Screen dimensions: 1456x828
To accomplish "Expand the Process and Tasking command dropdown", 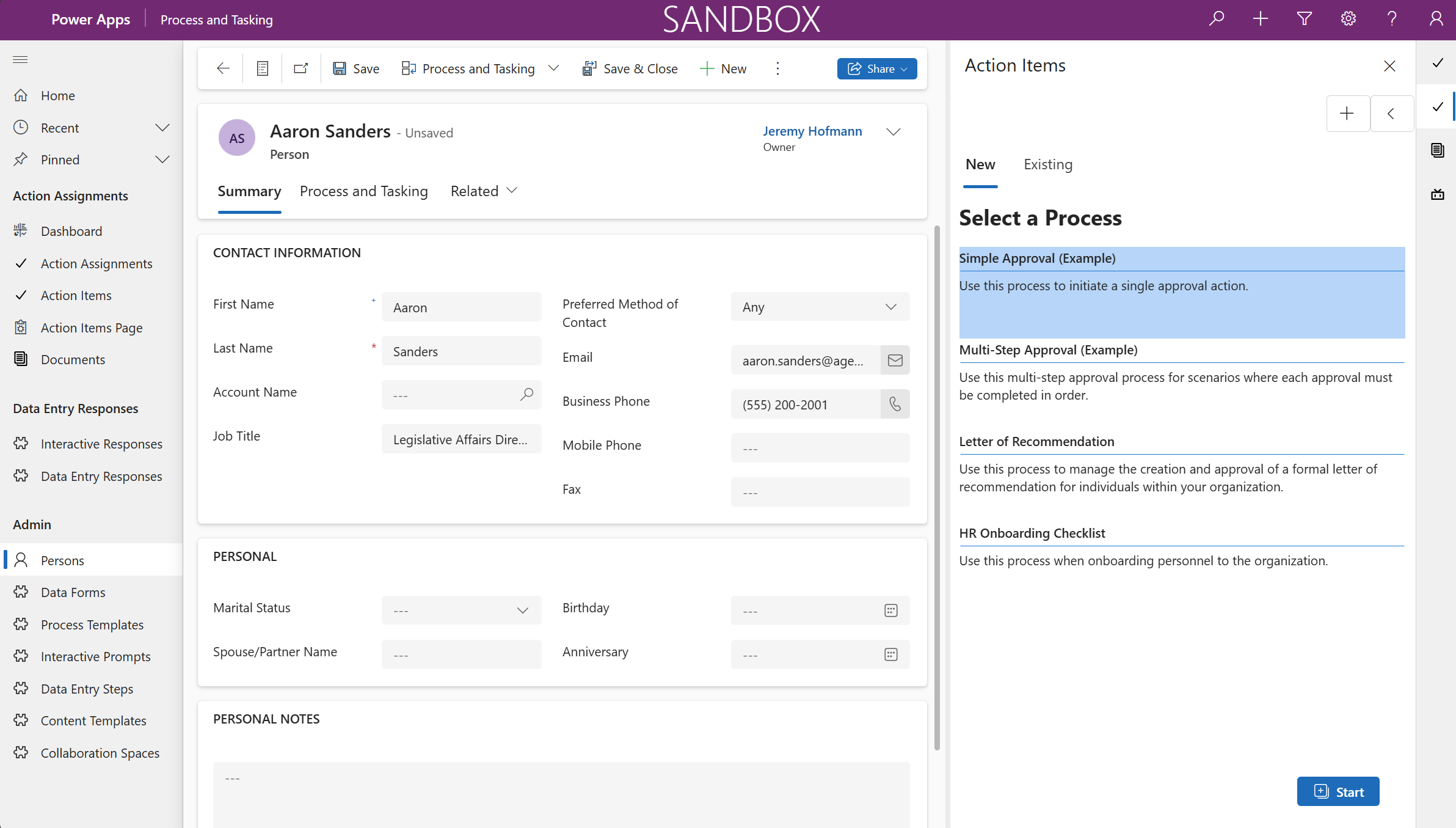I will click(x=554, y=68).
